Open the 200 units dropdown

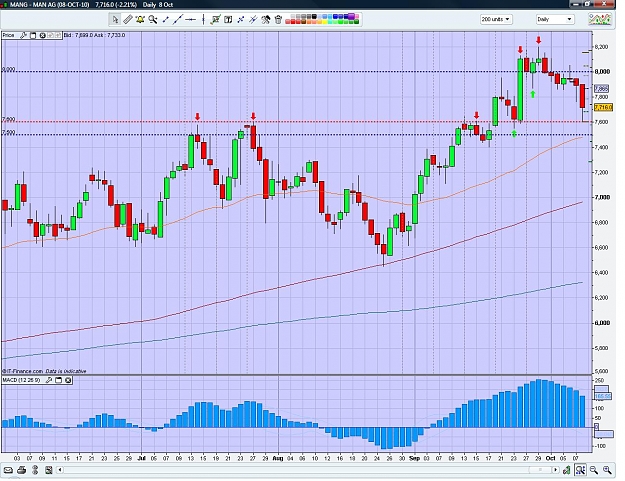[x=496, y=19]
